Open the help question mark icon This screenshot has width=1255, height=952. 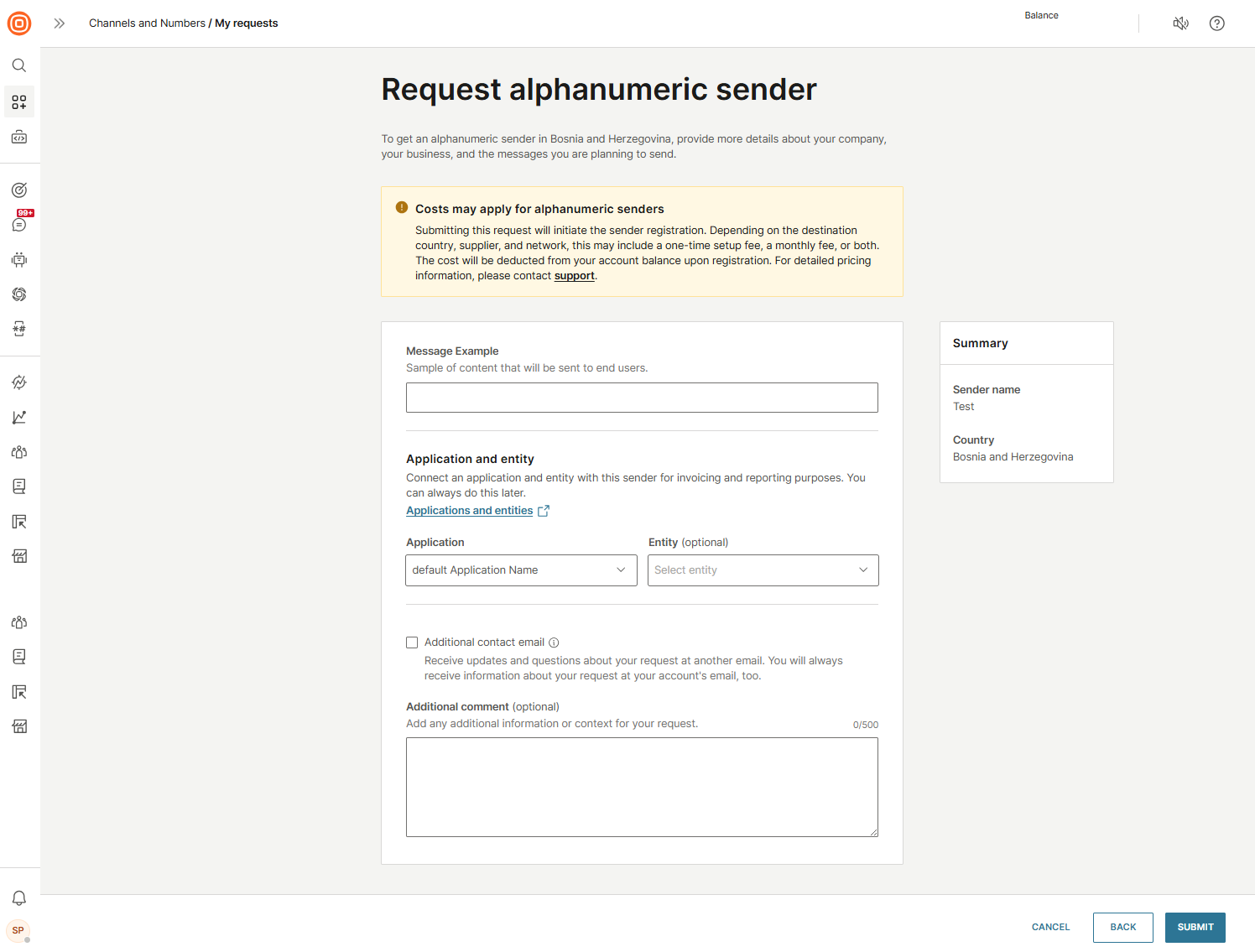coord(1216,23)
